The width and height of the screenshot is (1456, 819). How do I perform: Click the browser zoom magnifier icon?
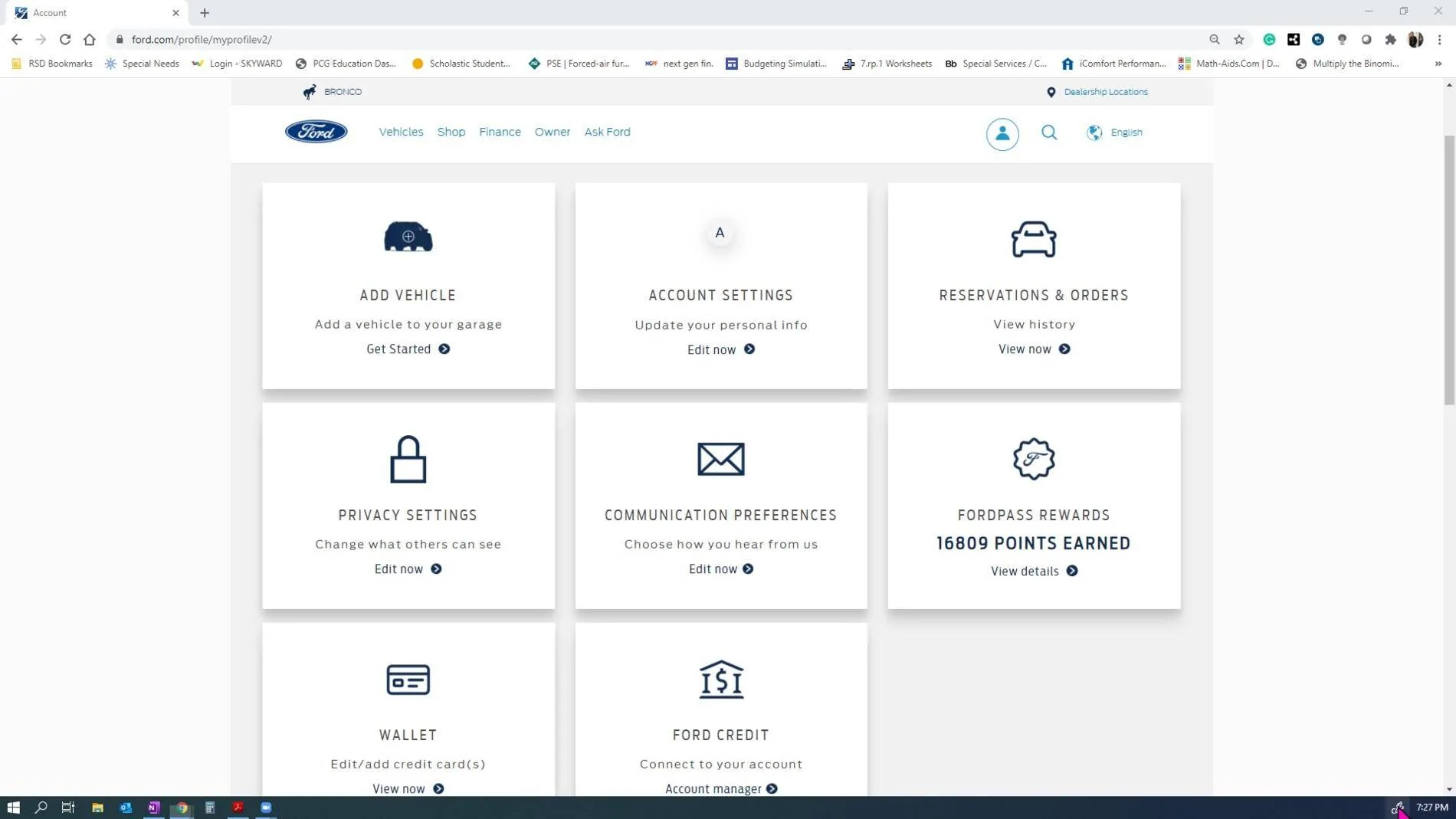coord(1215,39)
